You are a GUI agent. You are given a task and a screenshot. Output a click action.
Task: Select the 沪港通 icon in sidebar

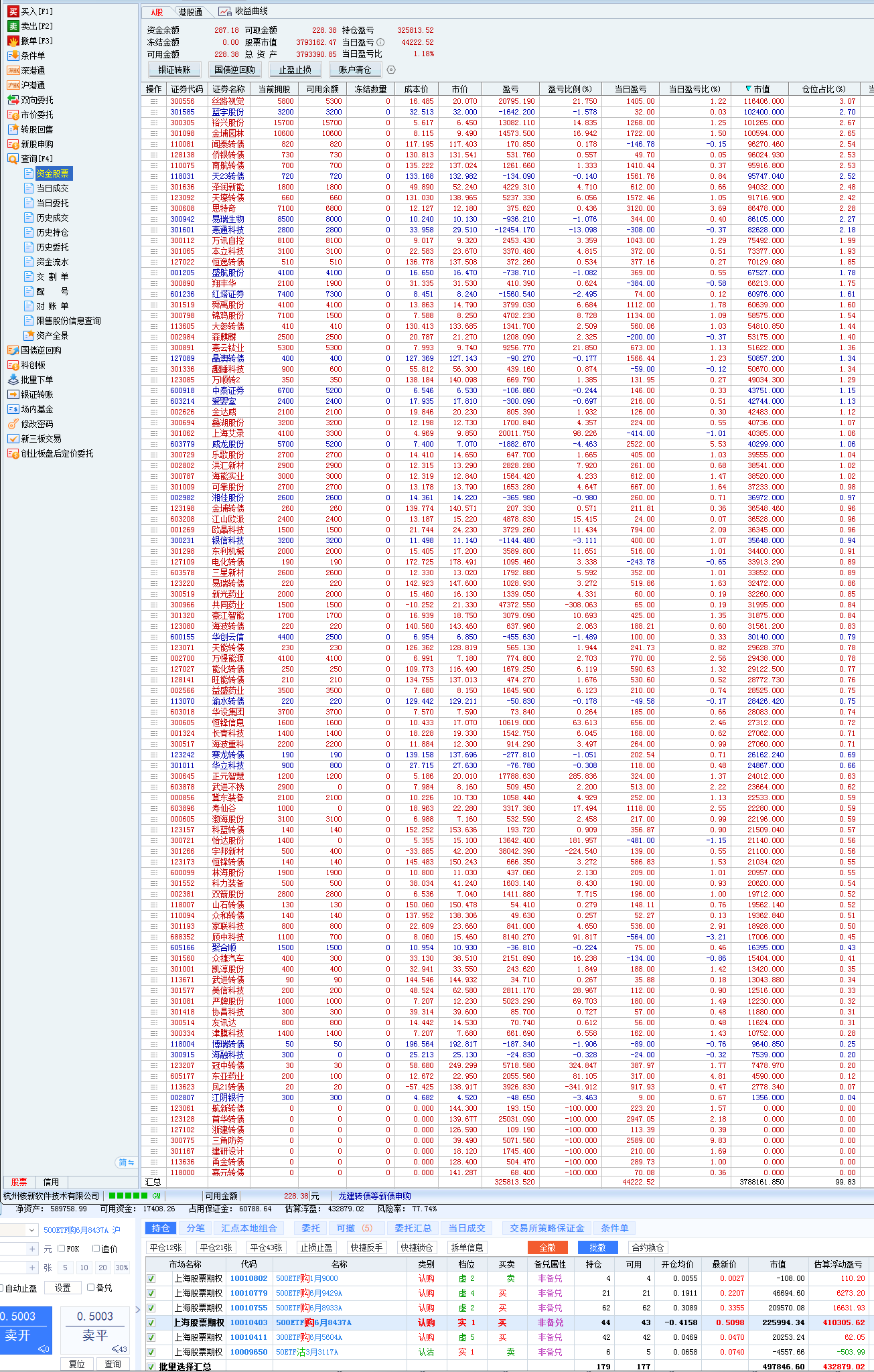tap(13, 85)
